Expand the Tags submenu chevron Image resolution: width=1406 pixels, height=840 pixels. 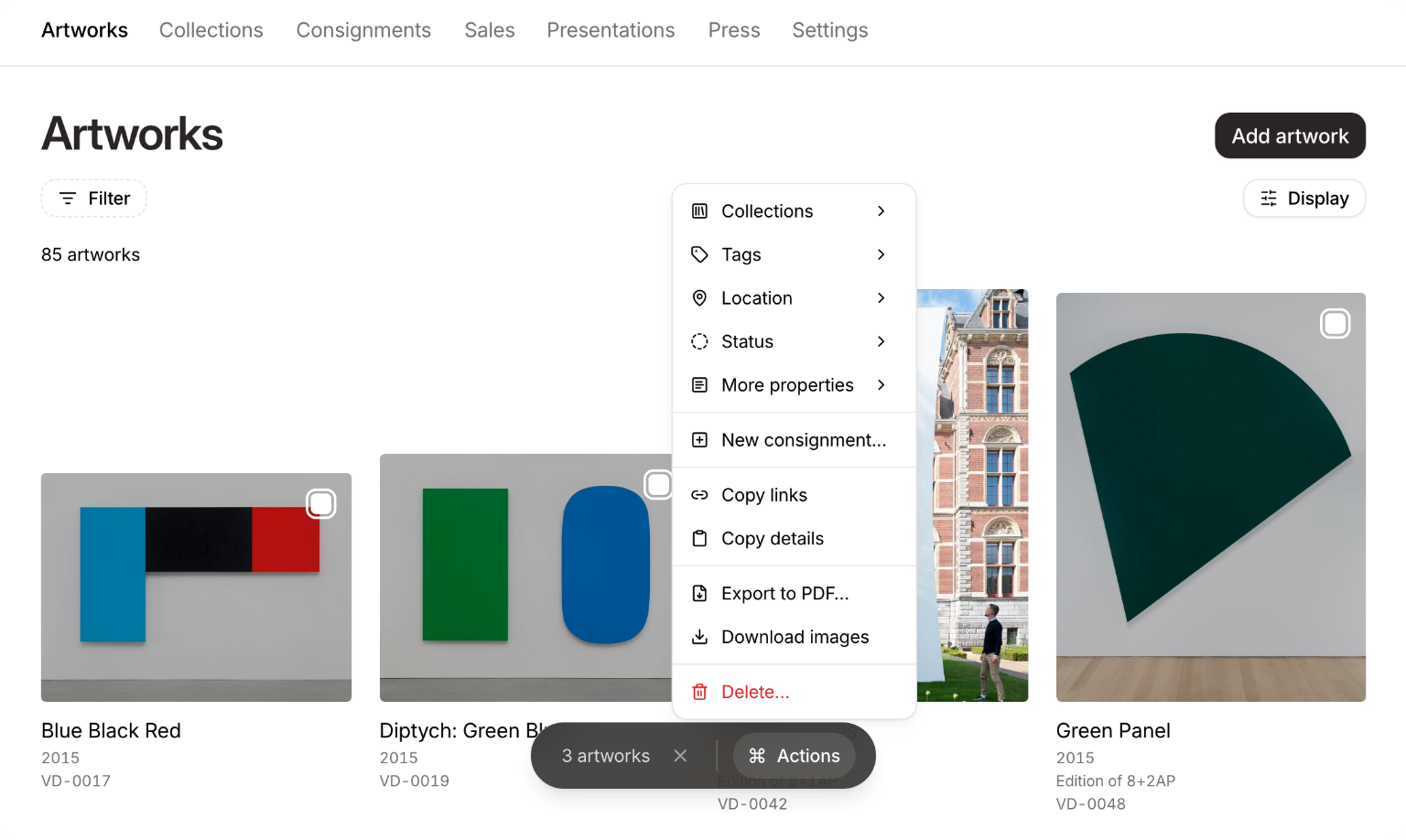(881, 254)
